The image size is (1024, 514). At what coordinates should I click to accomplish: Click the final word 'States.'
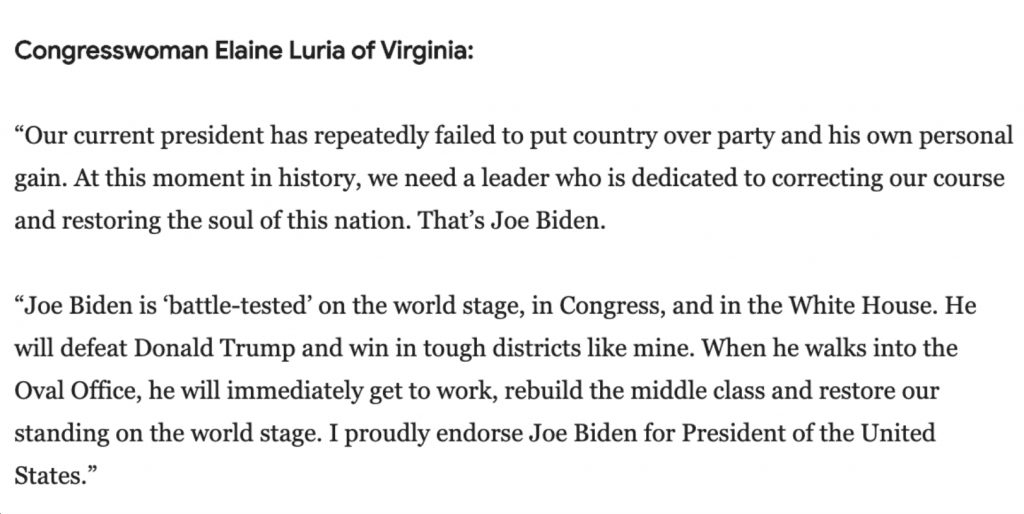pyautogui.click(x=50, y=475)
